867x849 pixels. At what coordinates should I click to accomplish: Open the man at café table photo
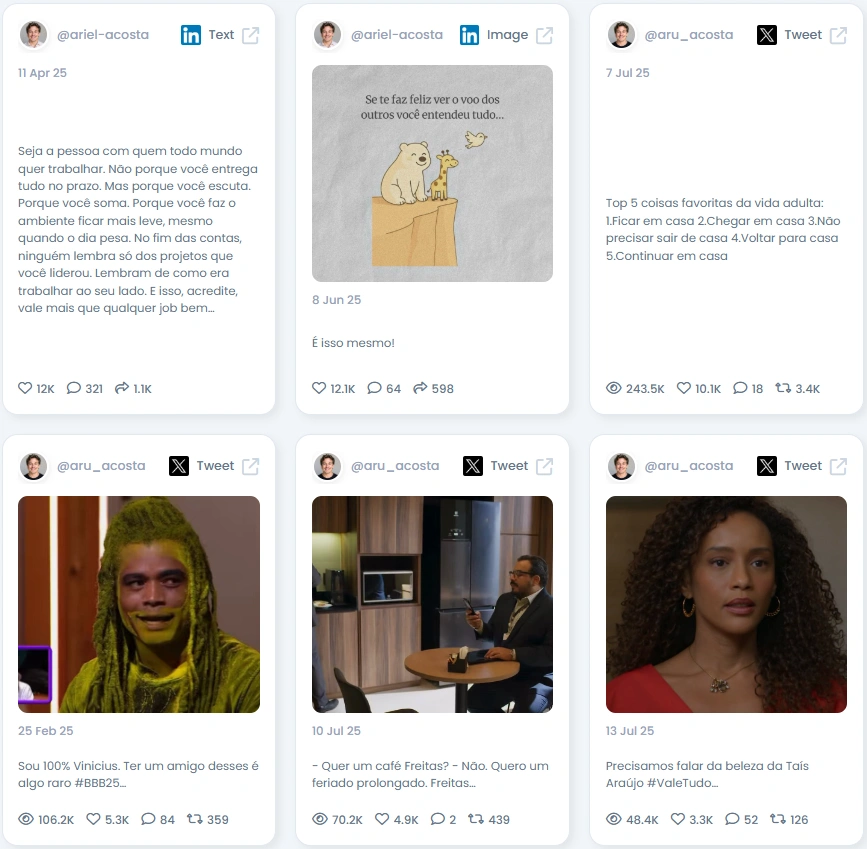point(432,604)
